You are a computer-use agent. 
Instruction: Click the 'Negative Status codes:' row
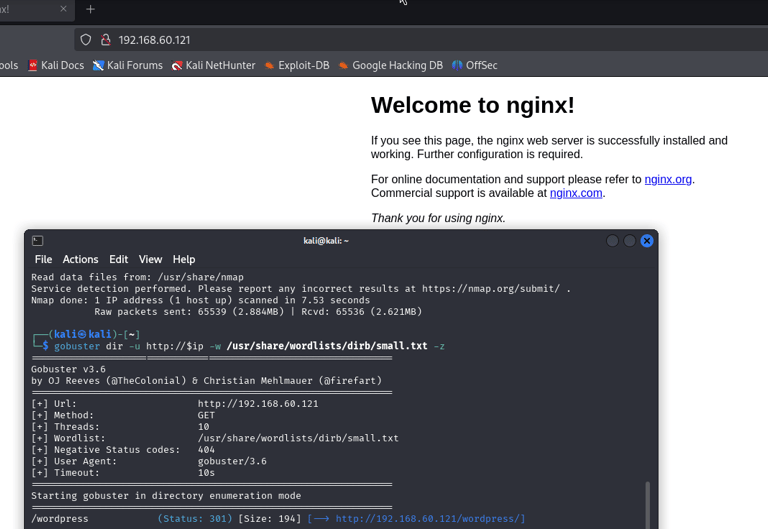click(123, 449)
